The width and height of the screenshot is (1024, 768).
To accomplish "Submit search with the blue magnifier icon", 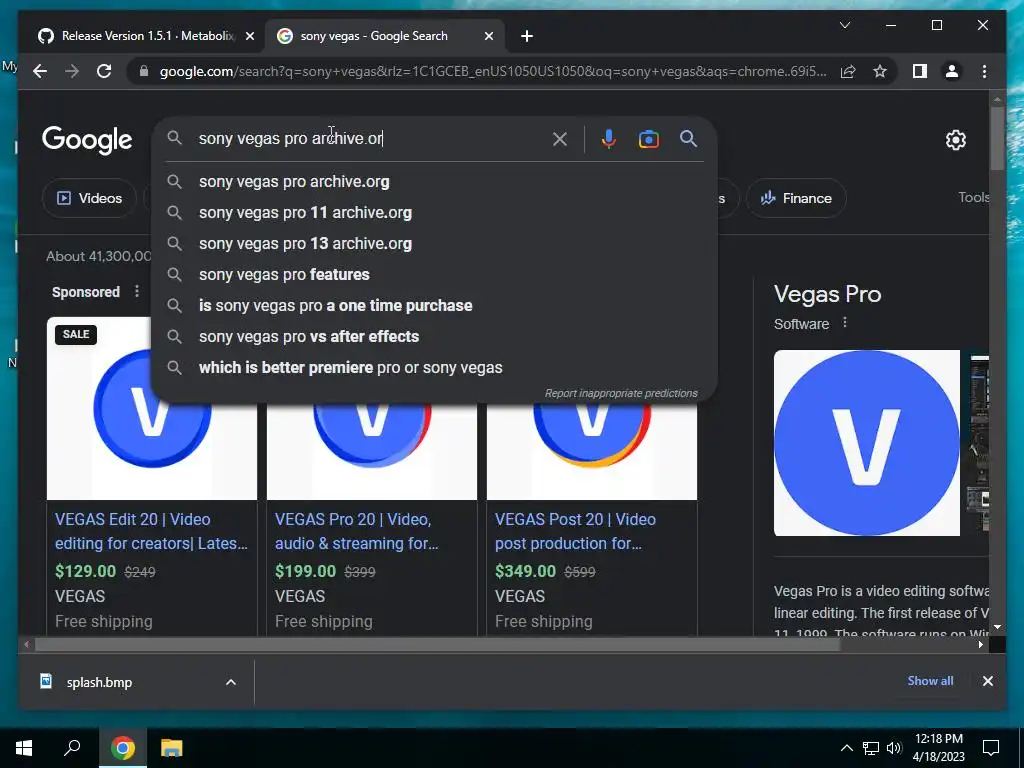I will pyautogui.click(x=688, y=138).
